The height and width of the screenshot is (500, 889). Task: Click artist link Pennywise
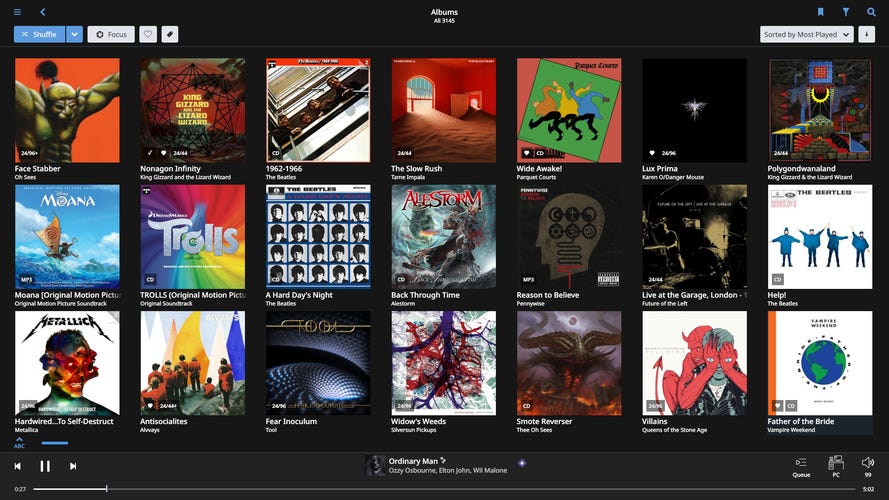coord(530,304)
